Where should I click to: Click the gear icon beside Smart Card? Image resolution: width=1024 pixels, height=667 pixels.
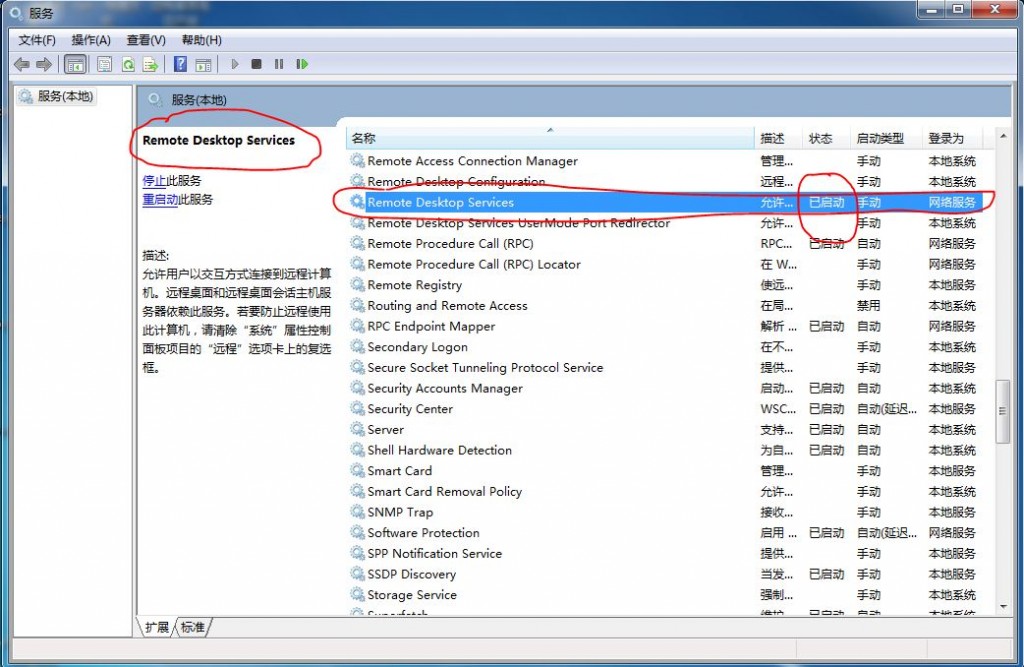coord(357,470)
